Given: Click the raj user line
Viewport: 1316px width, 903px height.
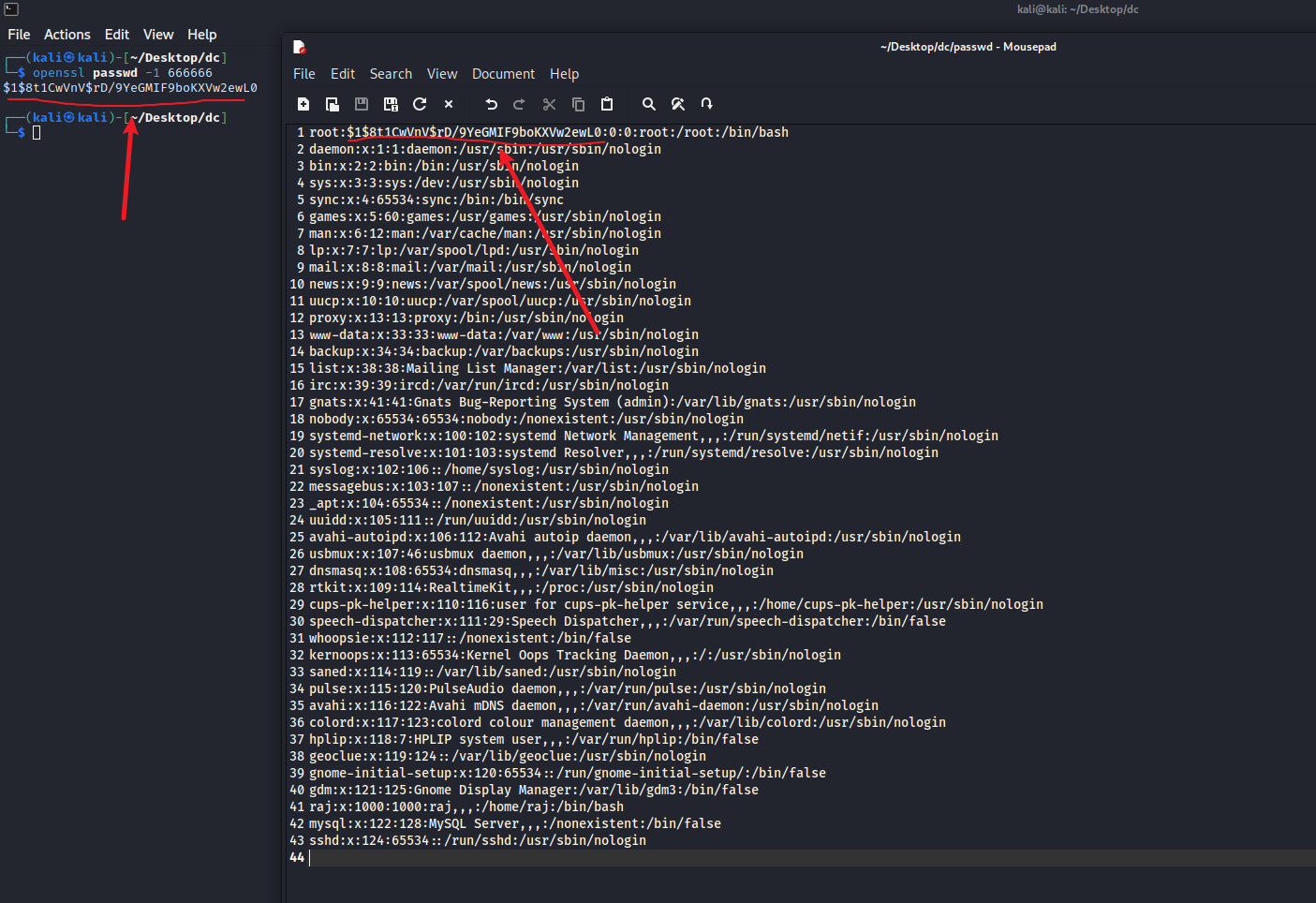Looking at the screenshot, I should pos(466,807).
